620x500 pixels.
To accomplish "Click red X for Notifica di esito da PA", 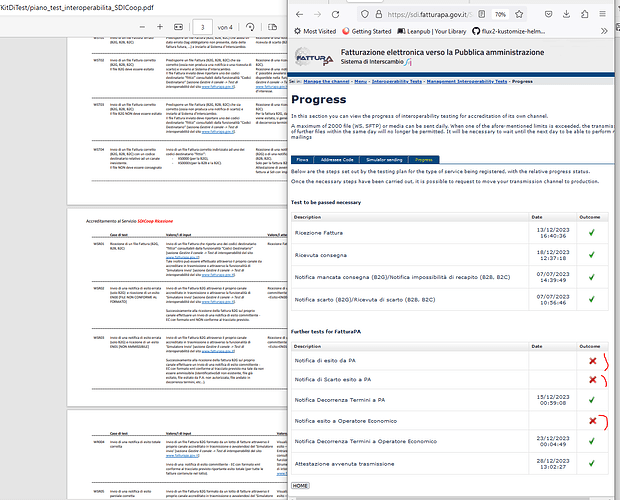I will [592, 360].
